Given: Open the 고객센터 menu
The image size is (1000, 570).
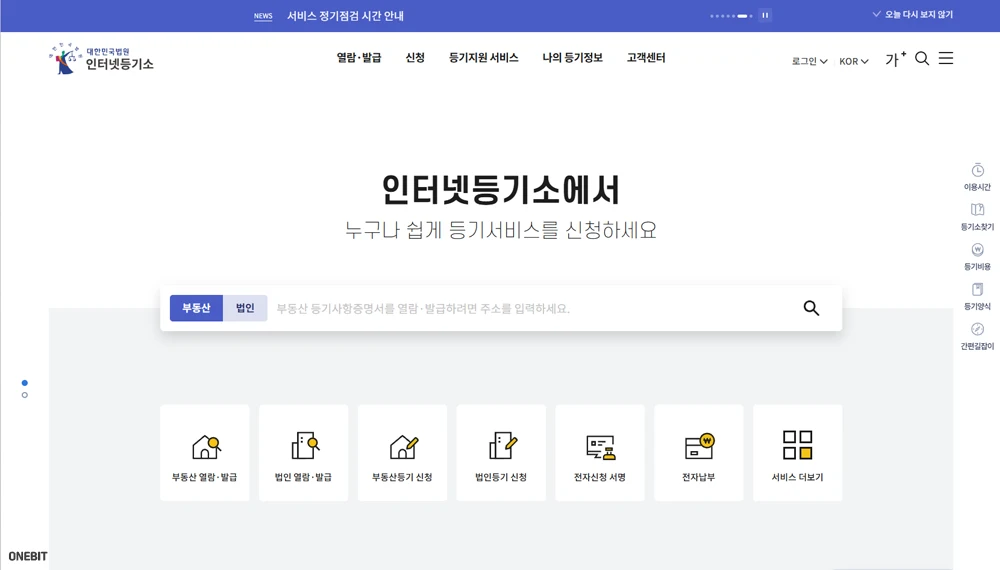Looking at the screenshot, I should pos(646,57).
